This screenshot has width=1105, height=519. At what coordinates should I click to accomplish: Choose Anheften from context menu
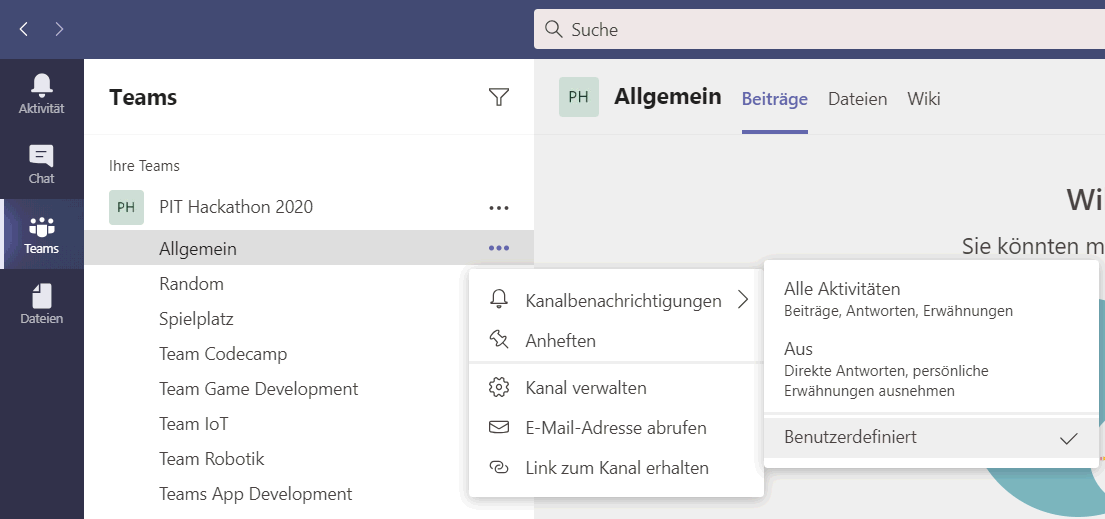(x=617, y=341)
